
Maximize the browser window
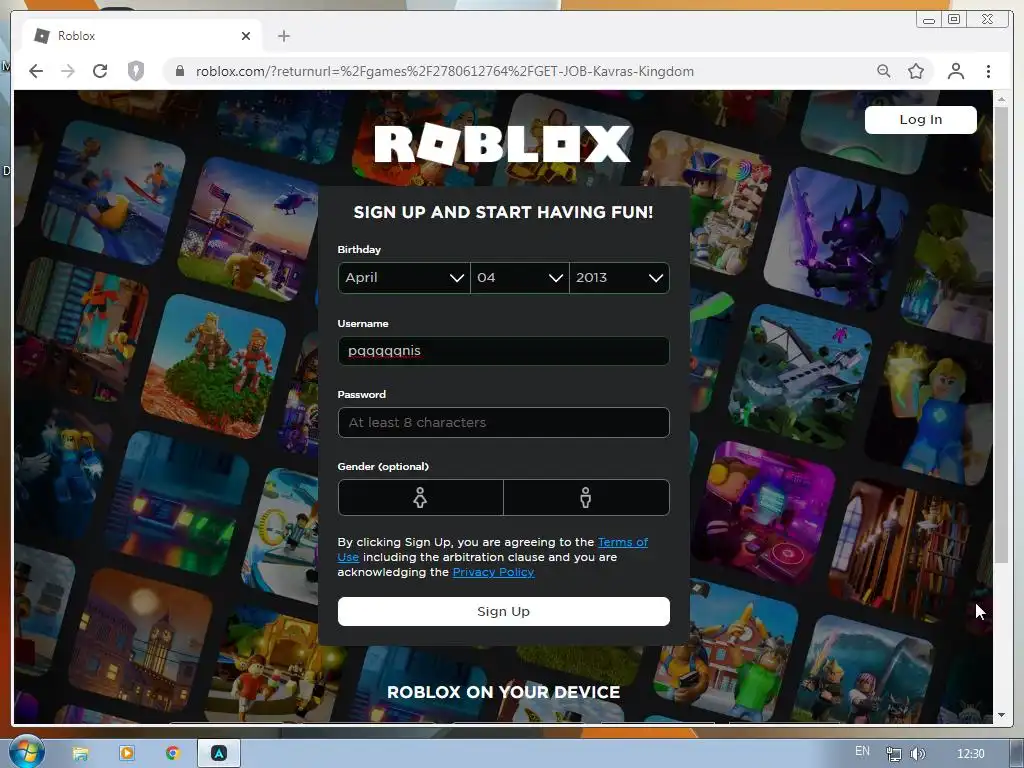click(x=954, y=20)
